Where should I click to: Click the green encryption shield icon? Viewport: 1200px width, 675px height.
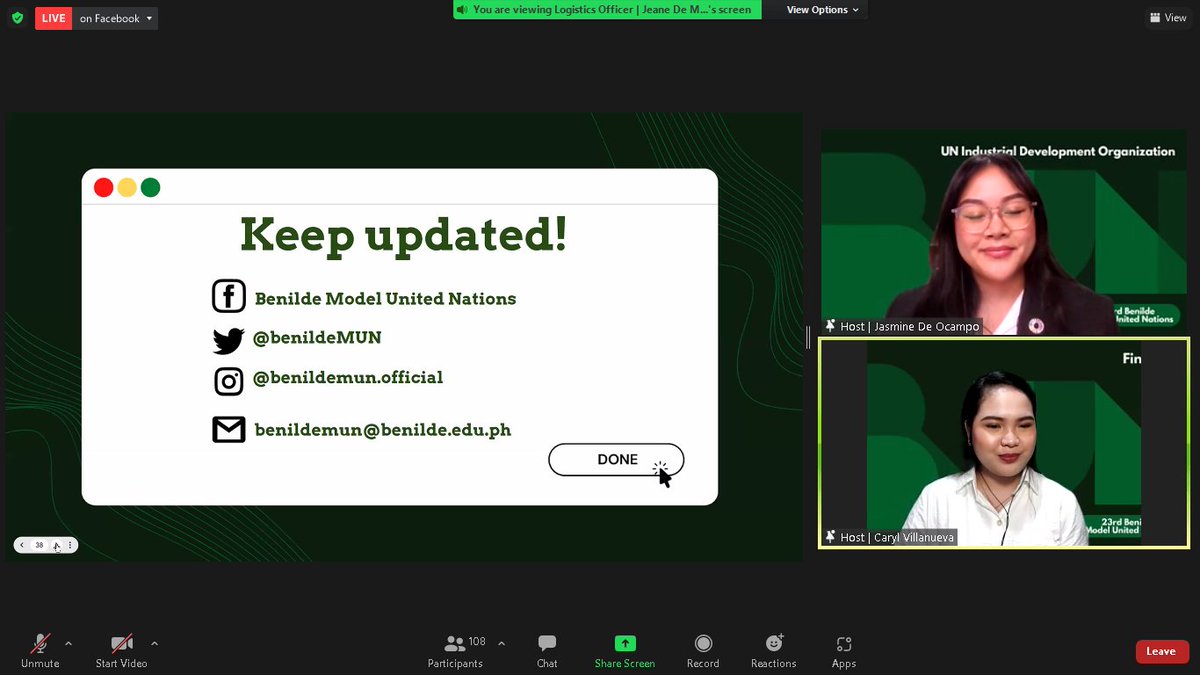click(17, 18)
